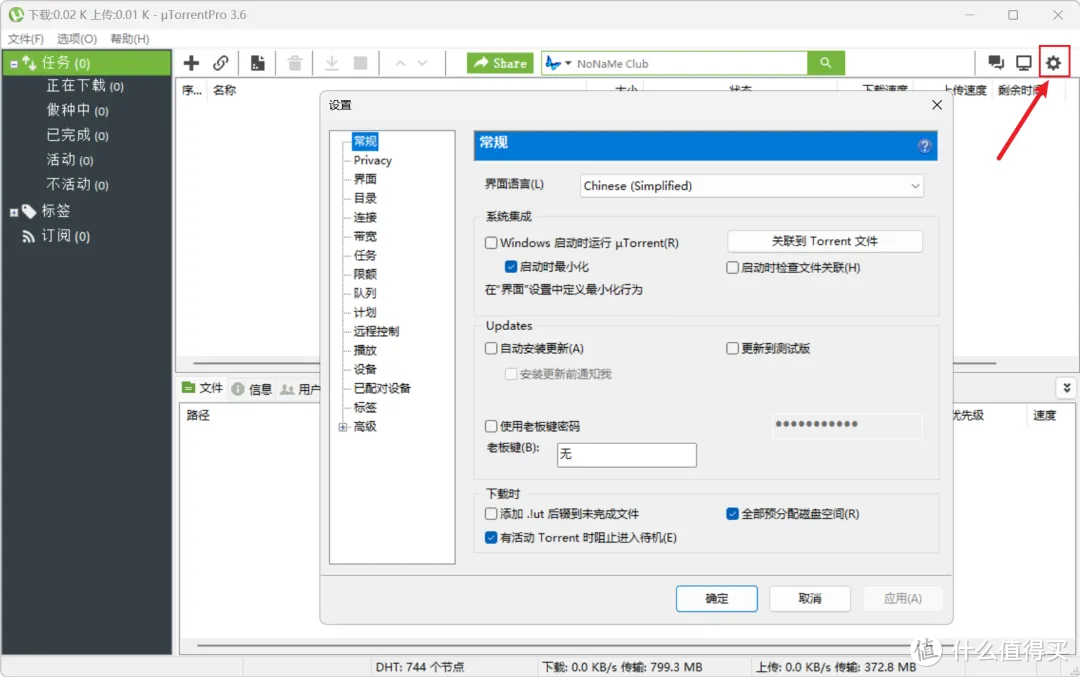Click the boss key password field
This screenshot has height=677, width=1080.
click(x=847, y=425)
